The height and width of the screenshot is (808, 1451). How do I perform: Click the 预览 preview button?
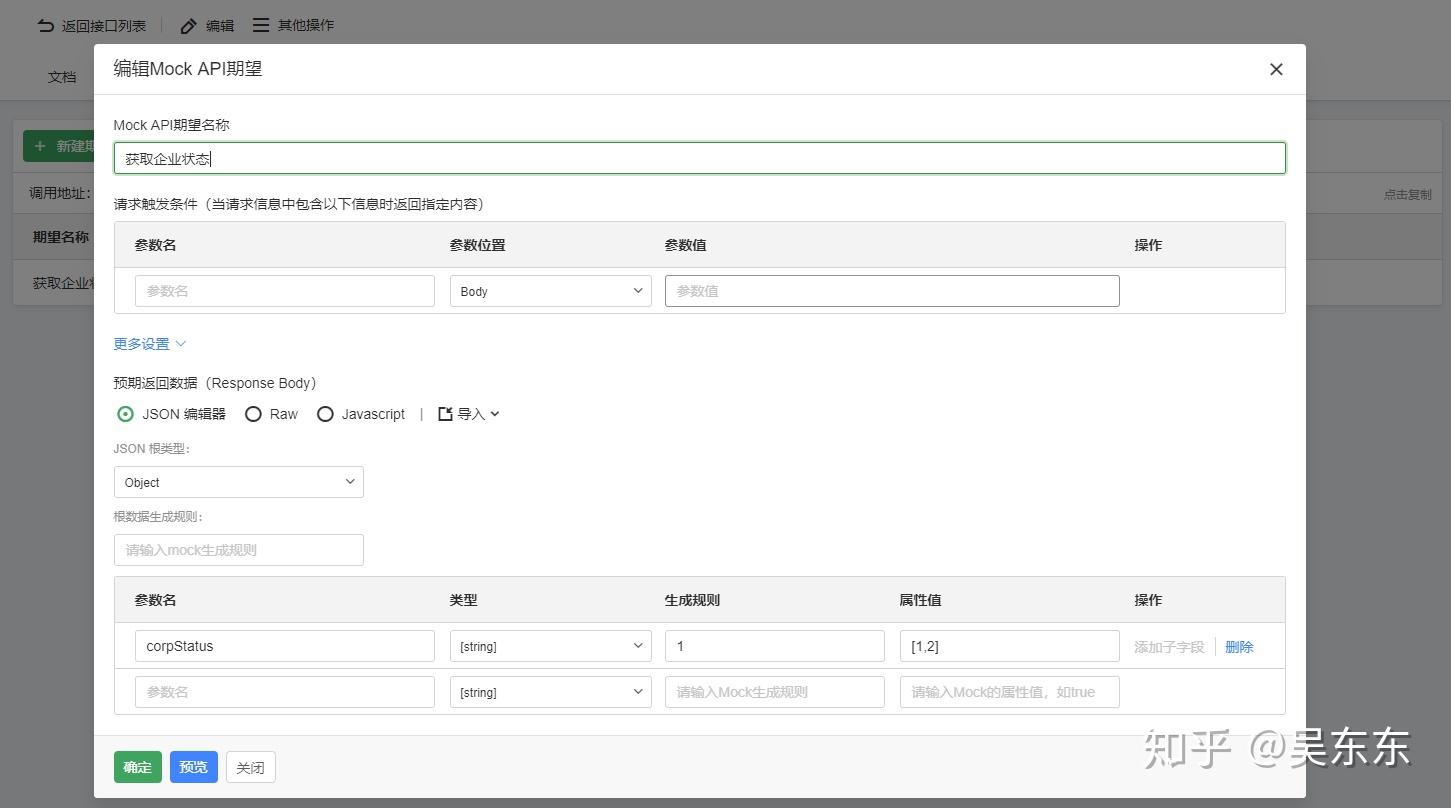193,767
